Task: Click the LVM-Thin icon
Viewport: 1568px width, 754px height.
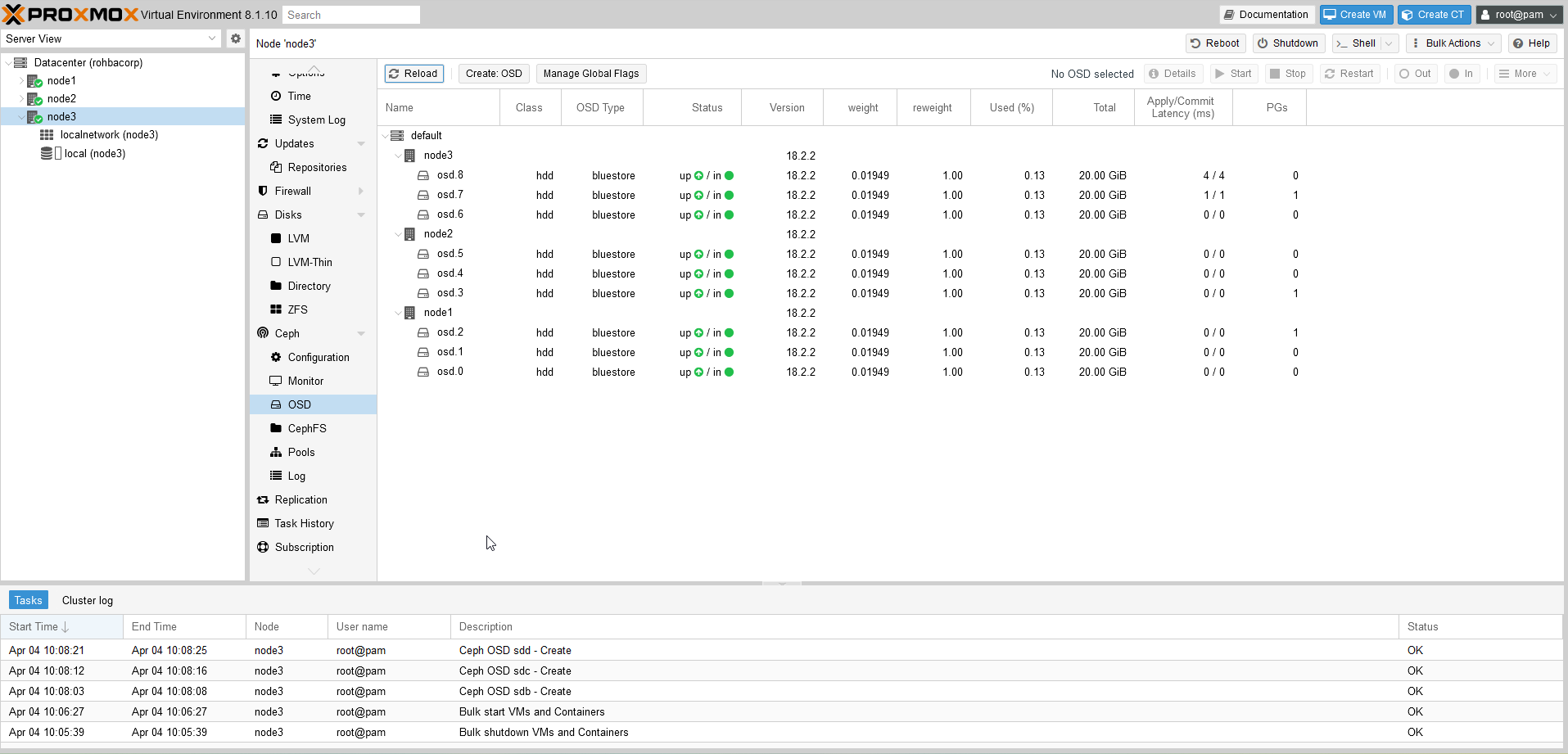Action: pos(276,262)
